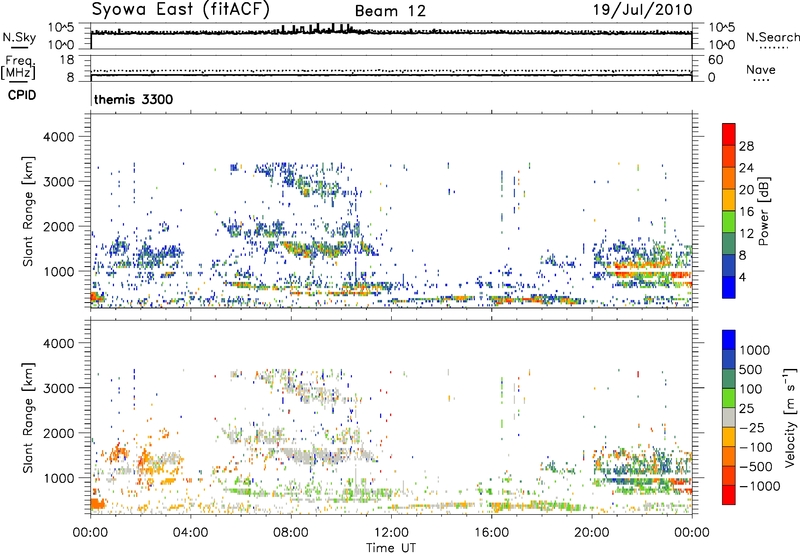Click the date "19/Jul/2010"
The height and width of the screenshot is (554, 800).
(x=642, y=9)
